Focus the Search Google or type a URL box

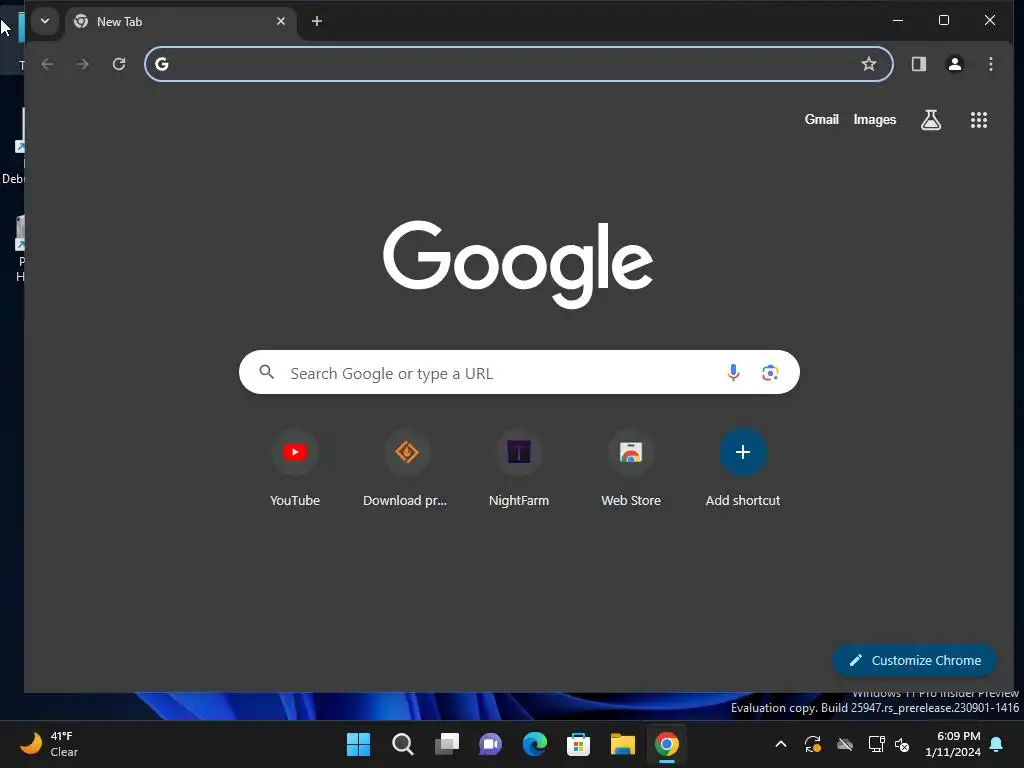point(519,372)
